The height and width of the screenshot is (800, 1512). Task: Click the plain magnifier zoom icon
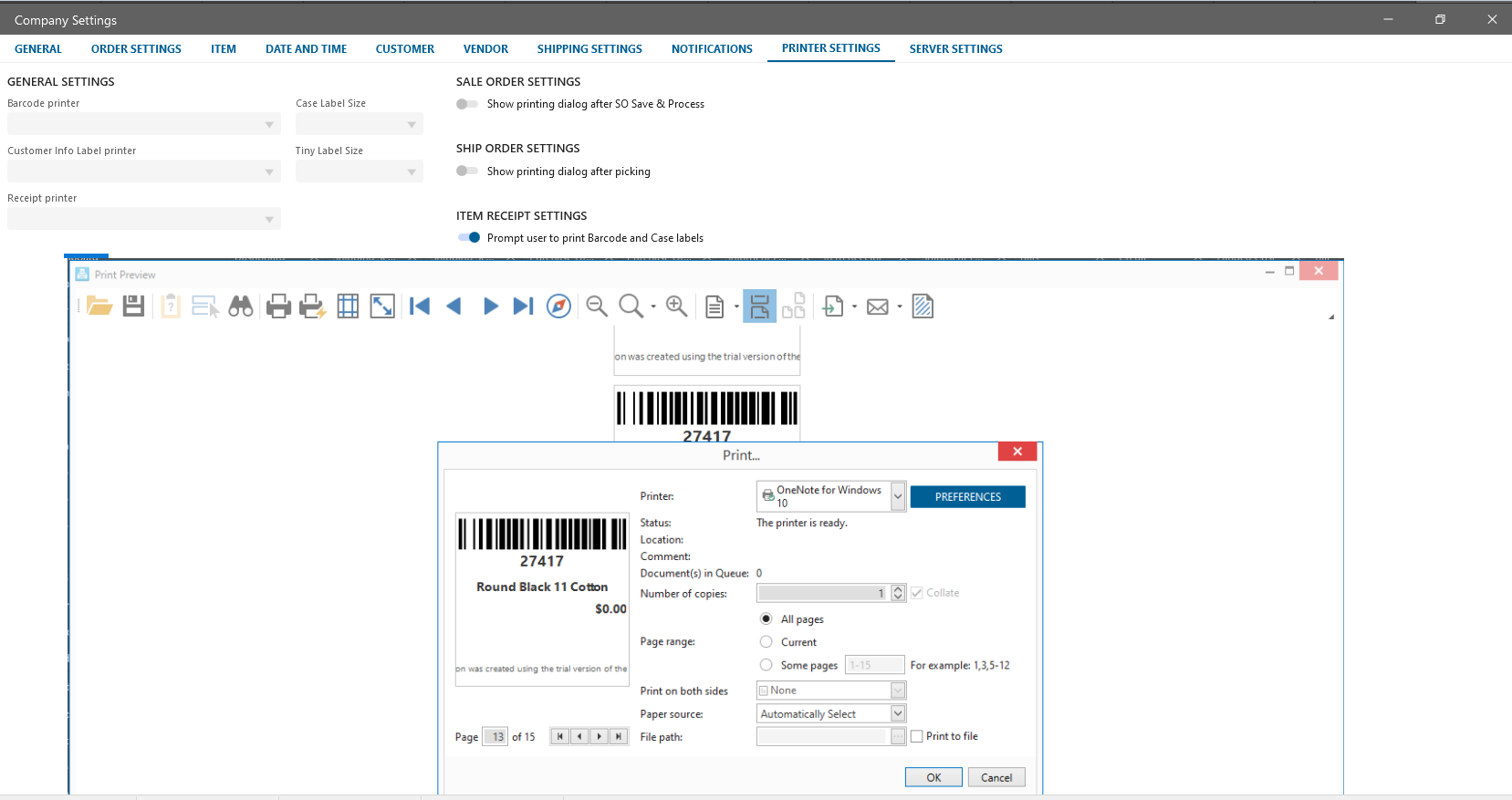click(x=631, y=306)
